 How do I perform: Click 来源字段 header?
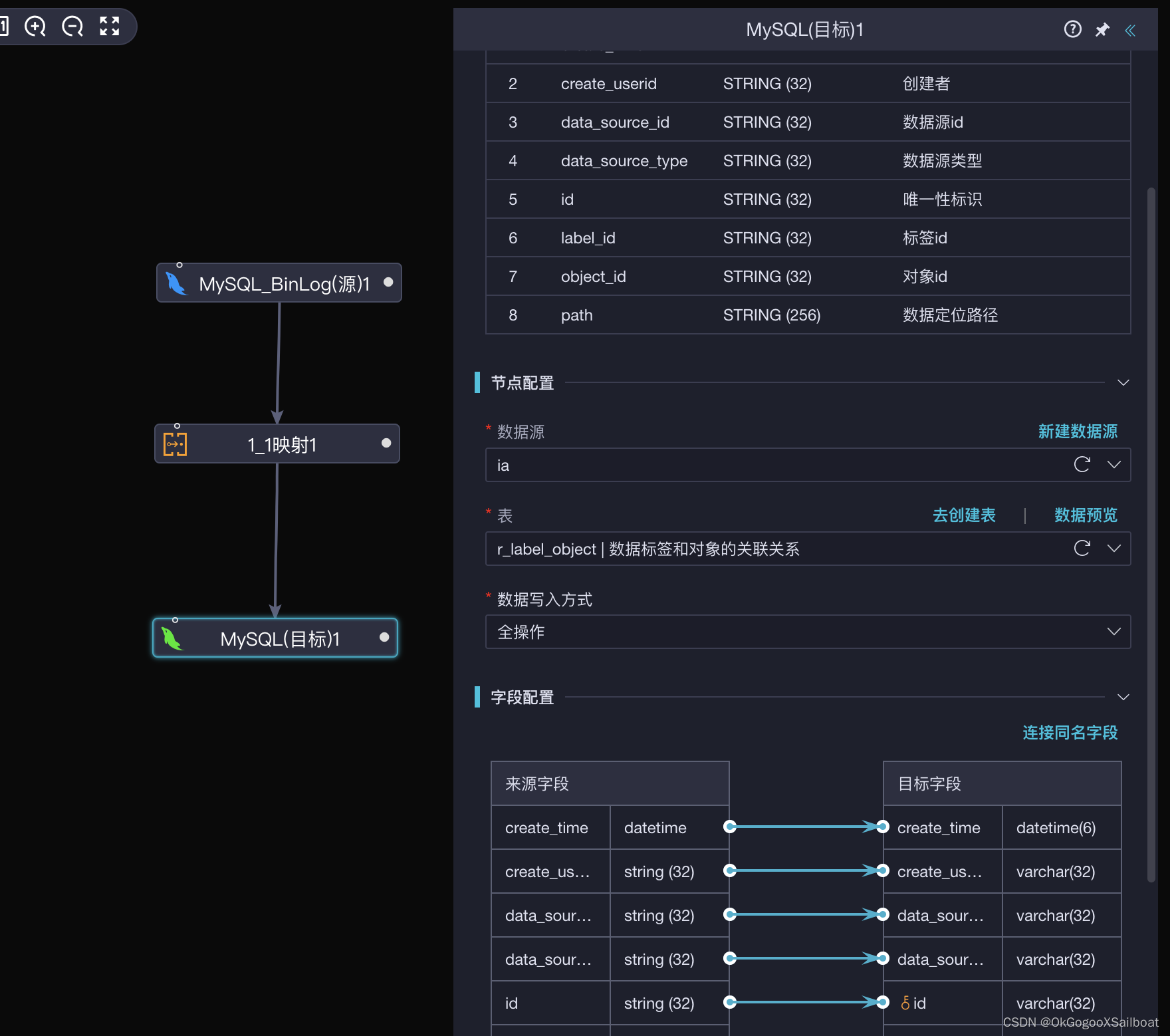(x=610, y=784)
